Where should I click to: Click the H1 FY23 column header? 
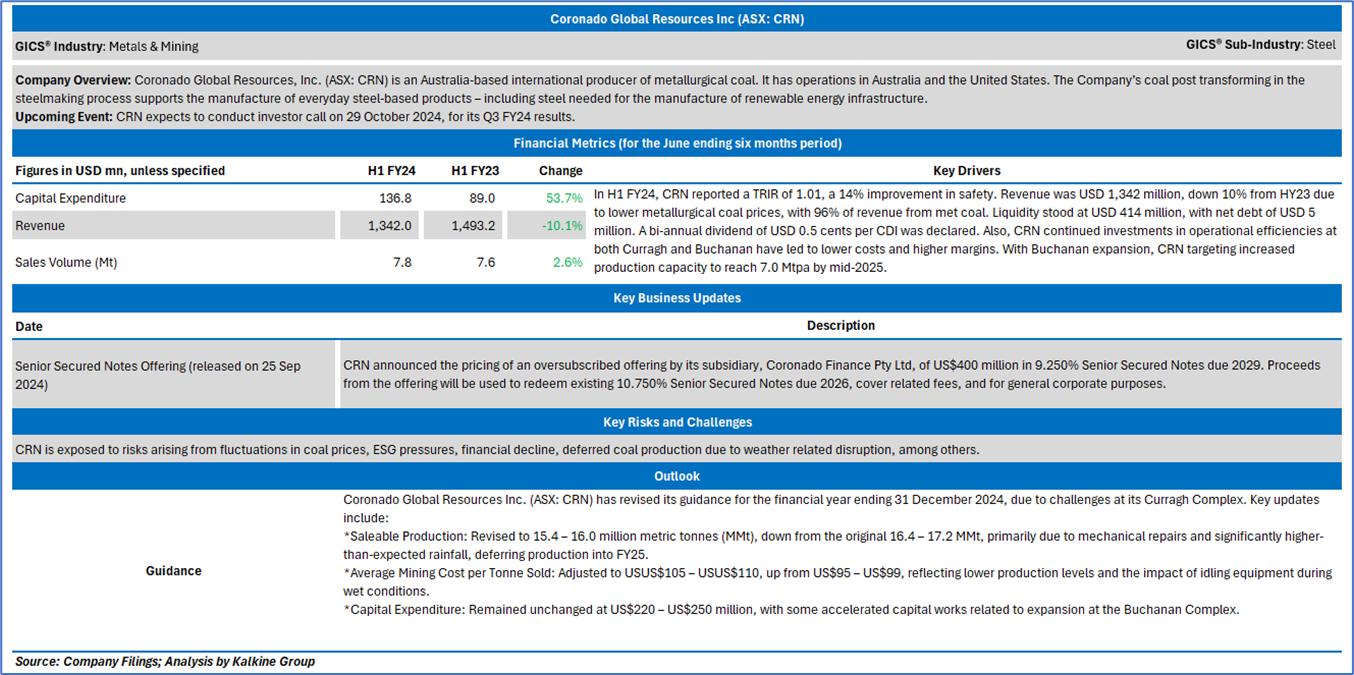pyautogui.click(x=473, y=171)
